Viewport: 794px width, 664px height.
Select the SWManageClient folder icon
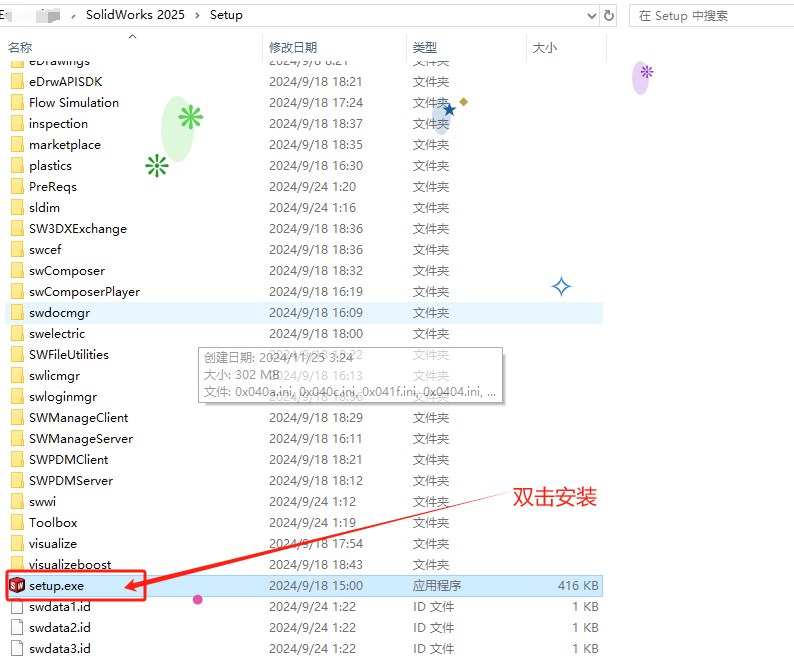click(x=17, y=418)
